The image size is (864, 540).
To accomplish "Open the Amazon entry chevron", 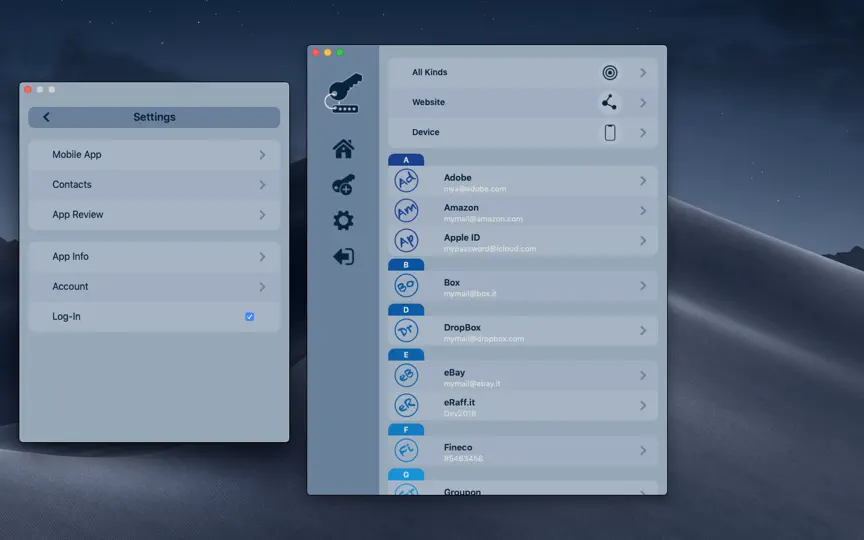I will point(643,210).
